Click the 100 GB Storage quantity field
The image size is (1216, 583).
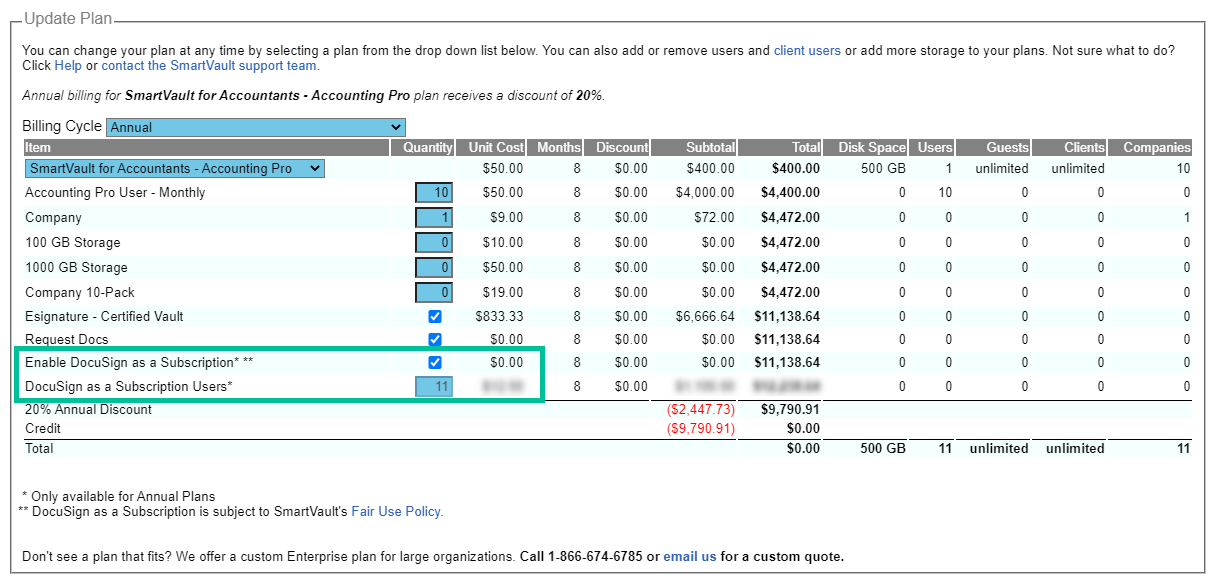pyautogui.click(x=434, y=242)
